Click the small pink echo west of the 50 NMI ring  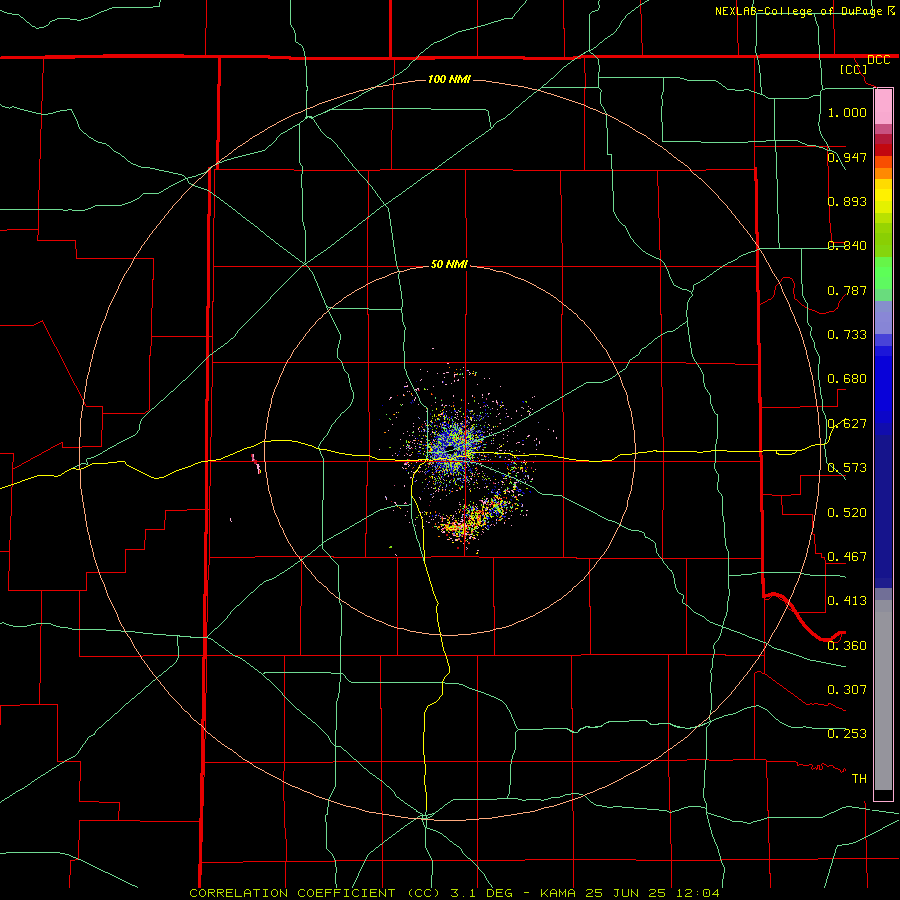(x=256, y=463)
